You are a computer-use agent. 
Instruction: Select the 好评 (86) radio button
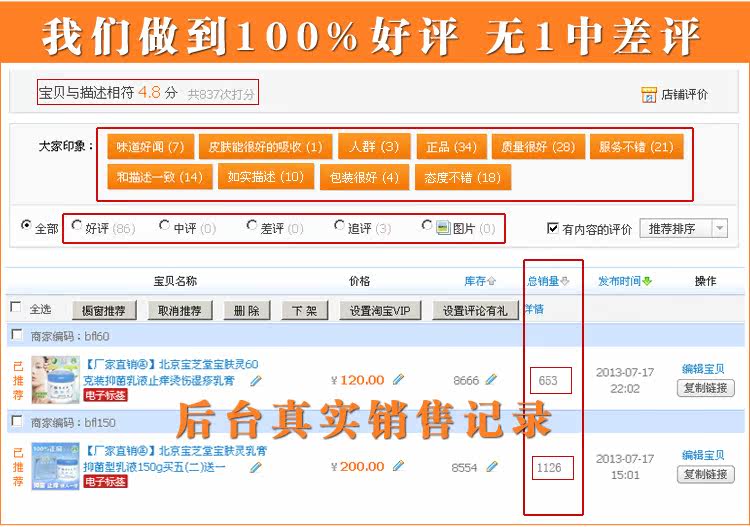tap(76, 225)
